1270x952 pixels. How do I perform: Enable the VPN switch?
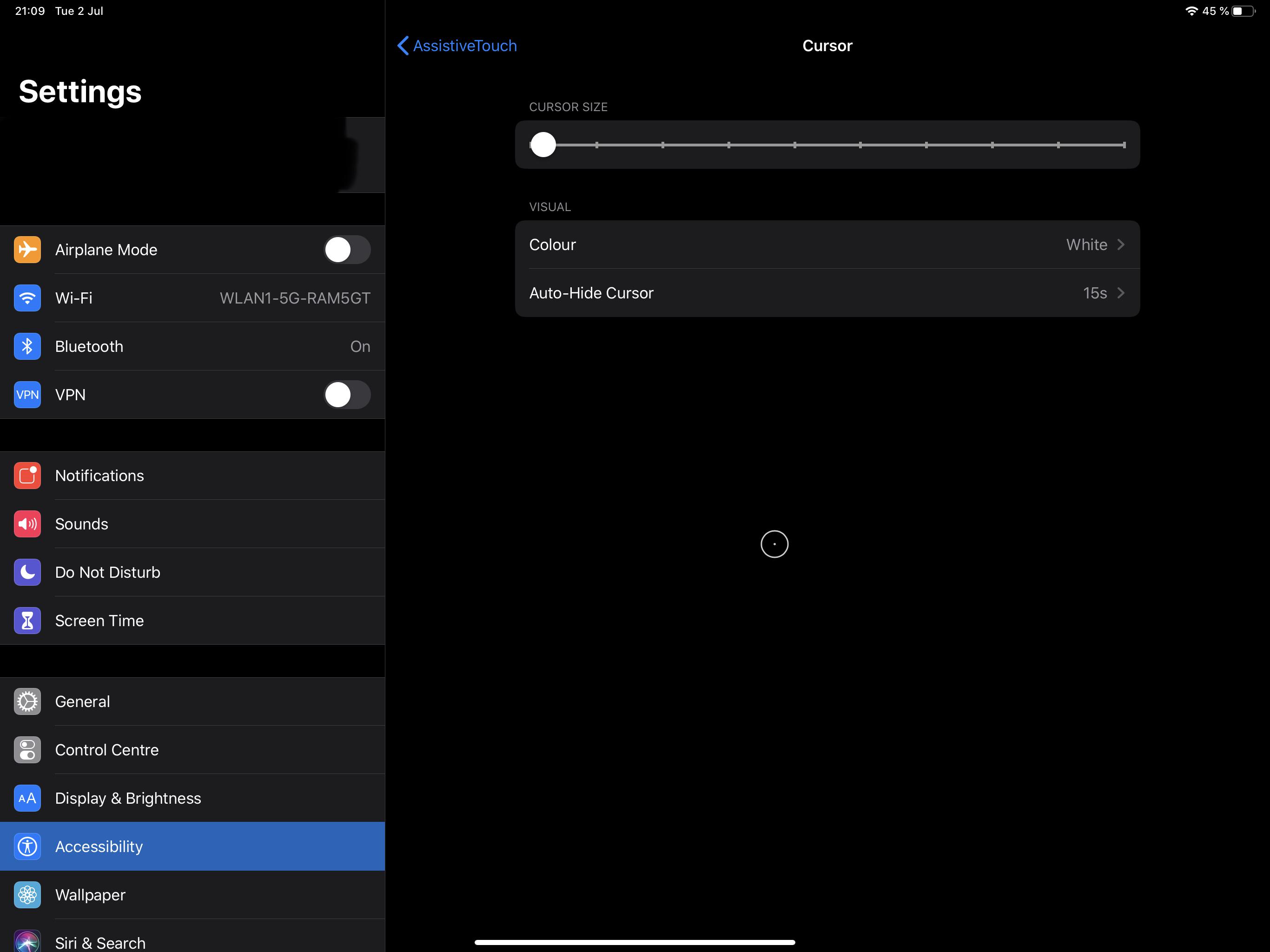pos(347,395)
